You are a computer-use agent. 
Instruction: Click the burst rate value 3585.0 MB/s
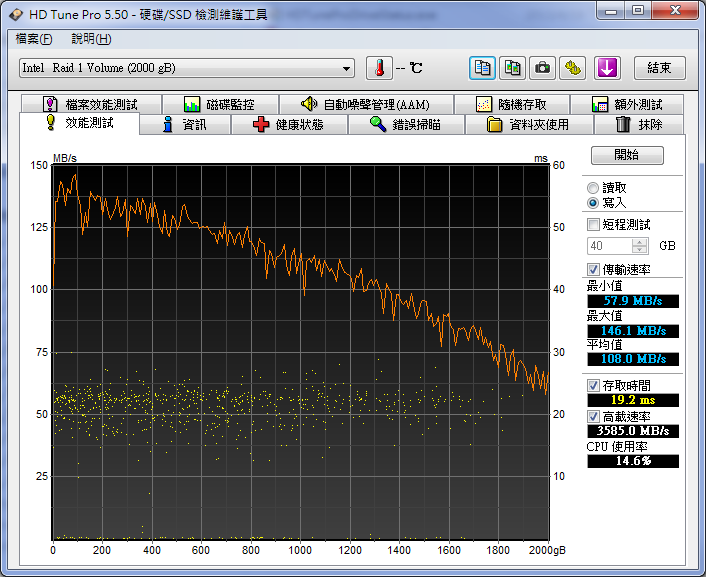[x=633, y=431]
